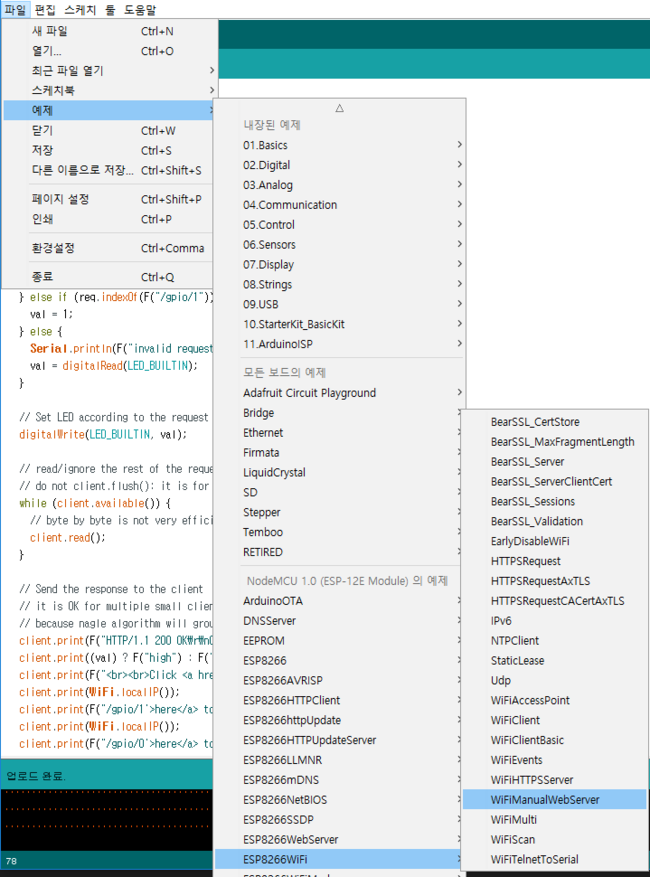Open Adafruit Circuit Playground examples
The height and width of the screenshot is (877, 650).
340,393
